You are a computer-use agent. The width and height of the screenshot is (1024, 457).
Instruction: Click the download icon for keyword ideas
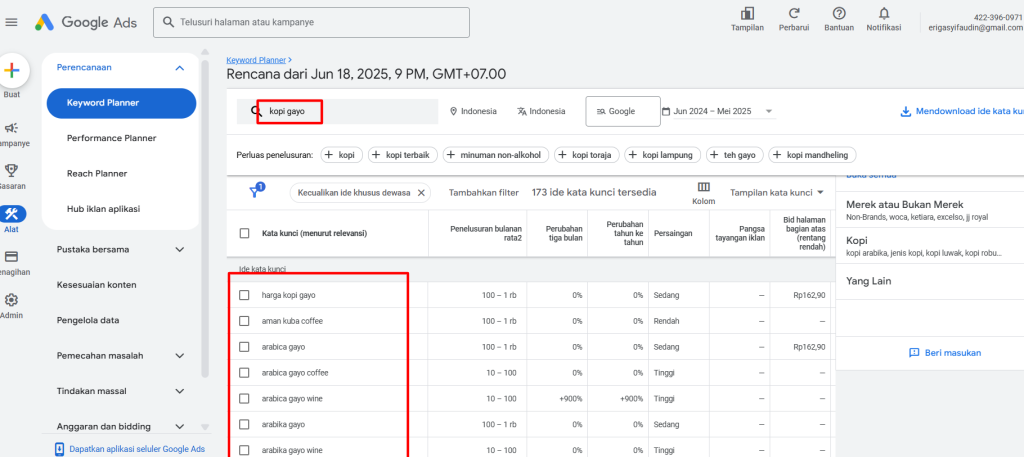905,112
